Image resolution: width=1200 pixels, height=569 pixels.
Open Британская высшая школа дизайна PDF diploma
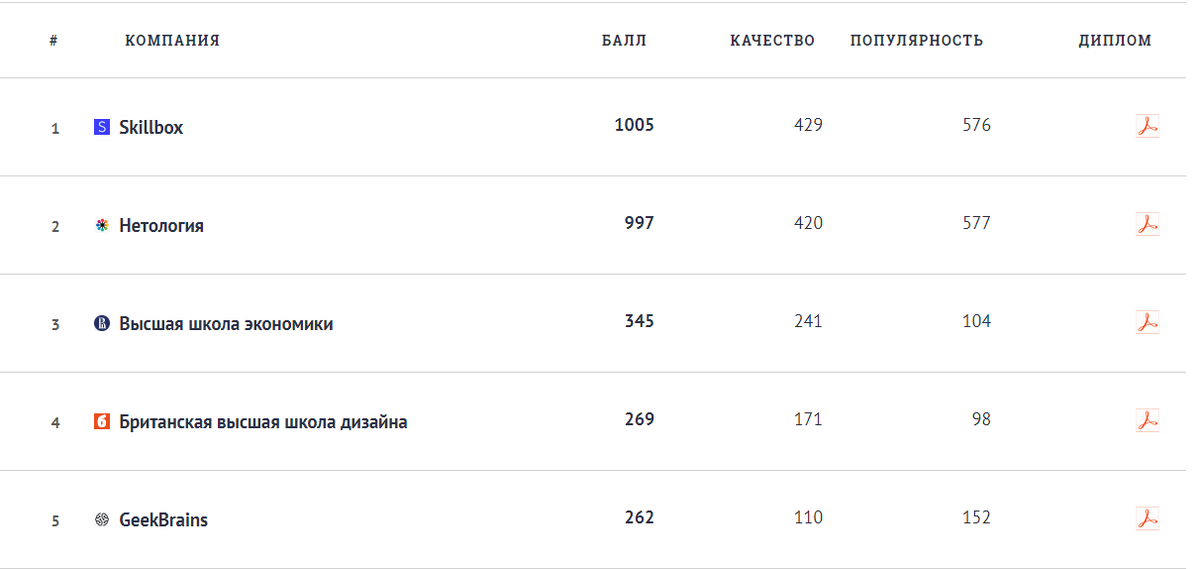pyautogui.click(x=1147, y=420)
